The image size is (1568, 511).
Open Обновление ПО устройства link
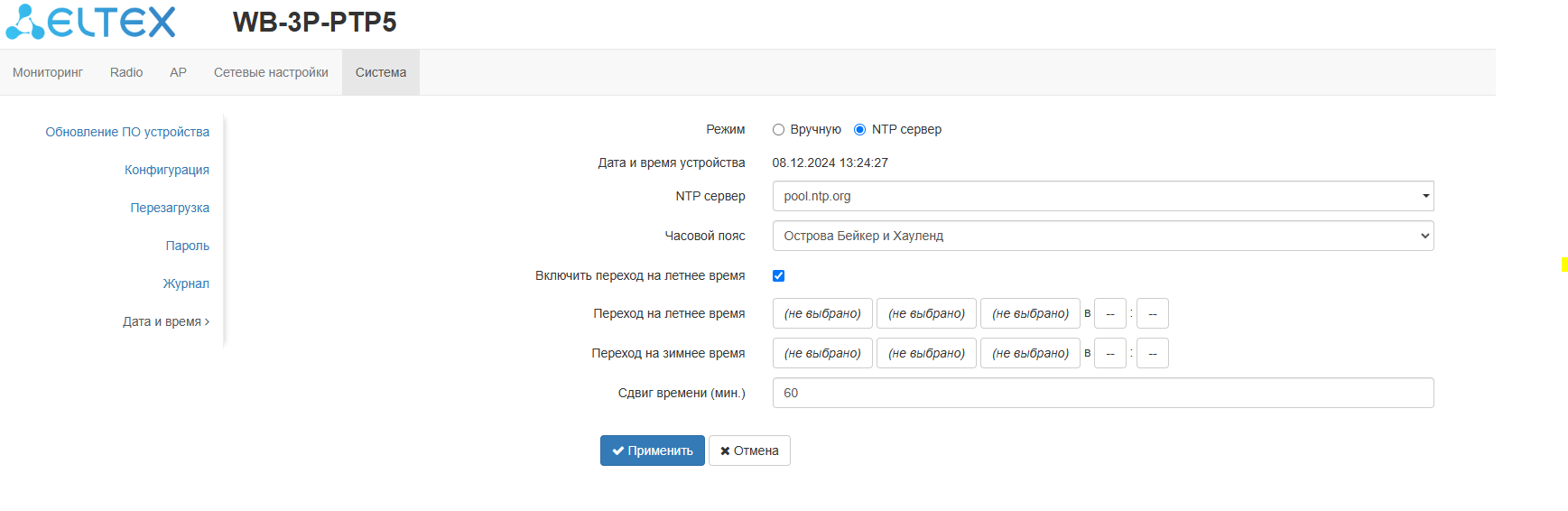point(127,132)
